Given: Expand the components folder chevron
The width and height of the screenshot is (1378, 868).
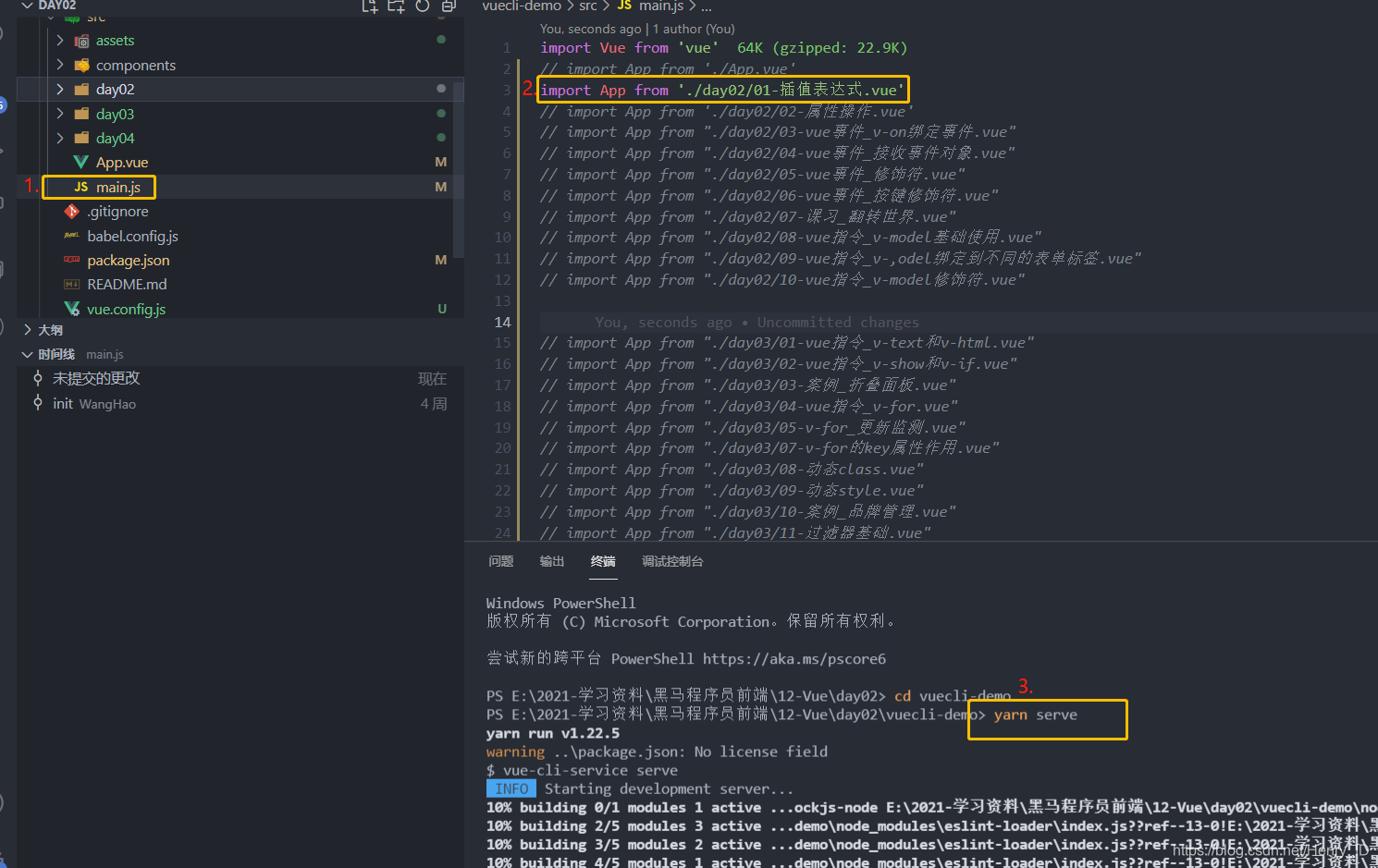Looking at the screenshot, I should pos(60,66).
